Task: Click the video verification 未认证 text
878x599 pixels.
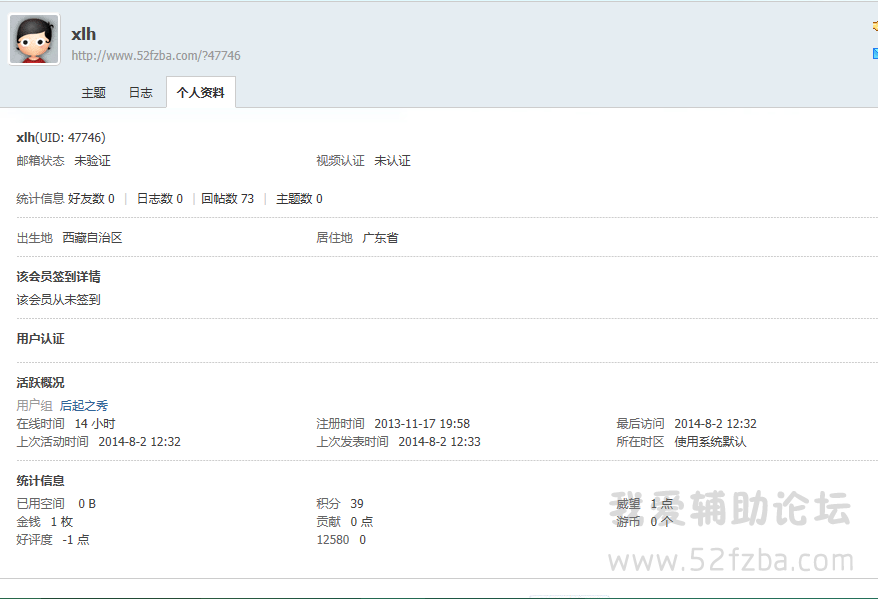Action: [392, 161]
